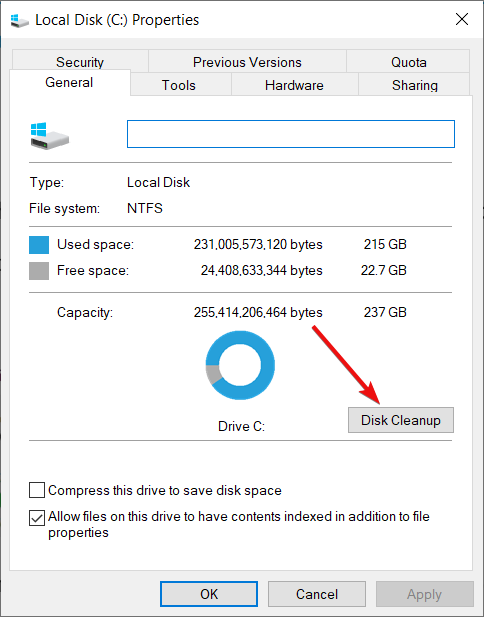Close the Properties dialog with the X
The height and width of the screenshot is (617, 484).
point(462,19)
